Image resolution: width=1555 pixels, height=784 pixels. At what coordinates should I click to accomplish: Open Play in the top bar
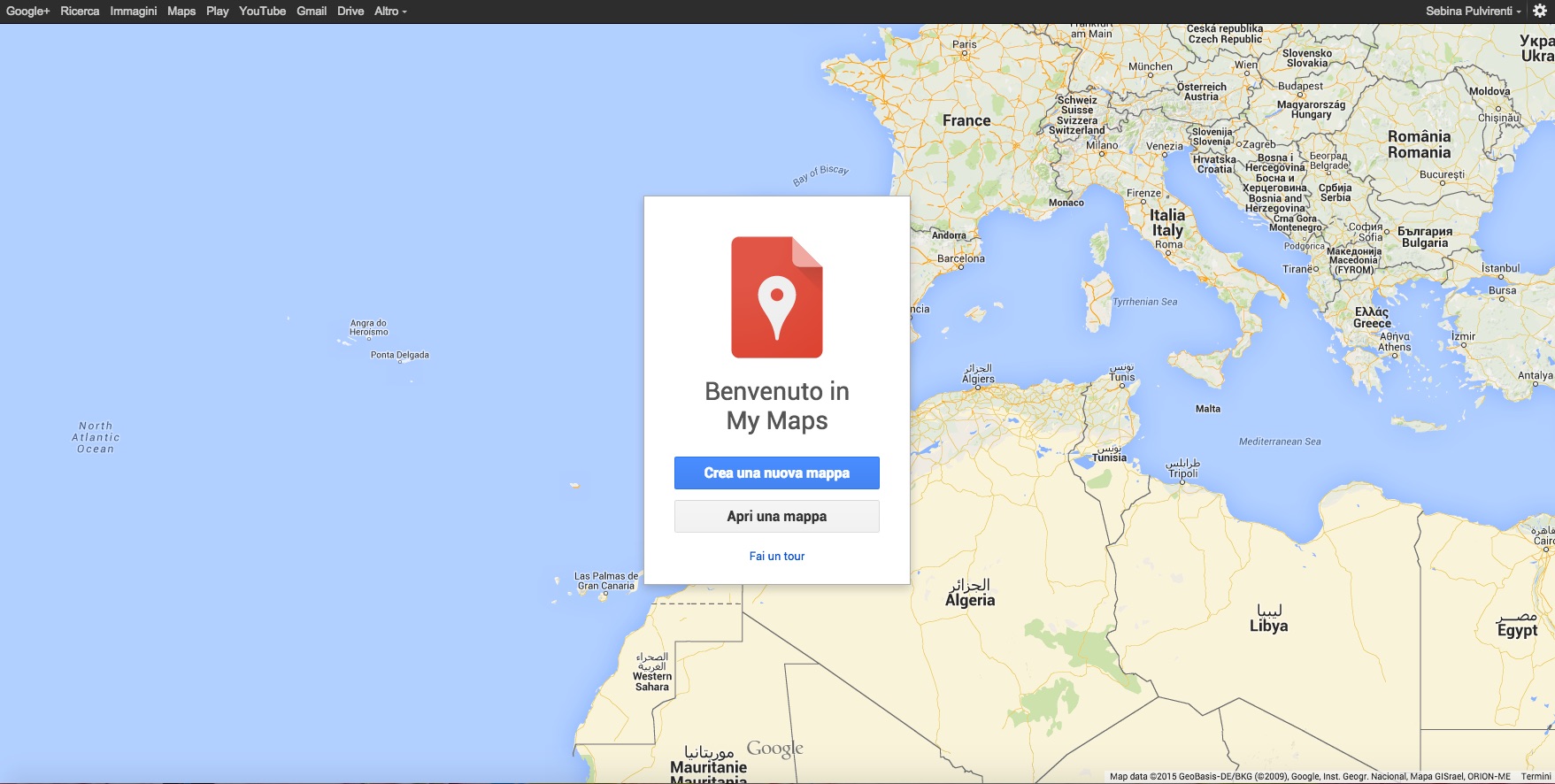click(218, 11)
